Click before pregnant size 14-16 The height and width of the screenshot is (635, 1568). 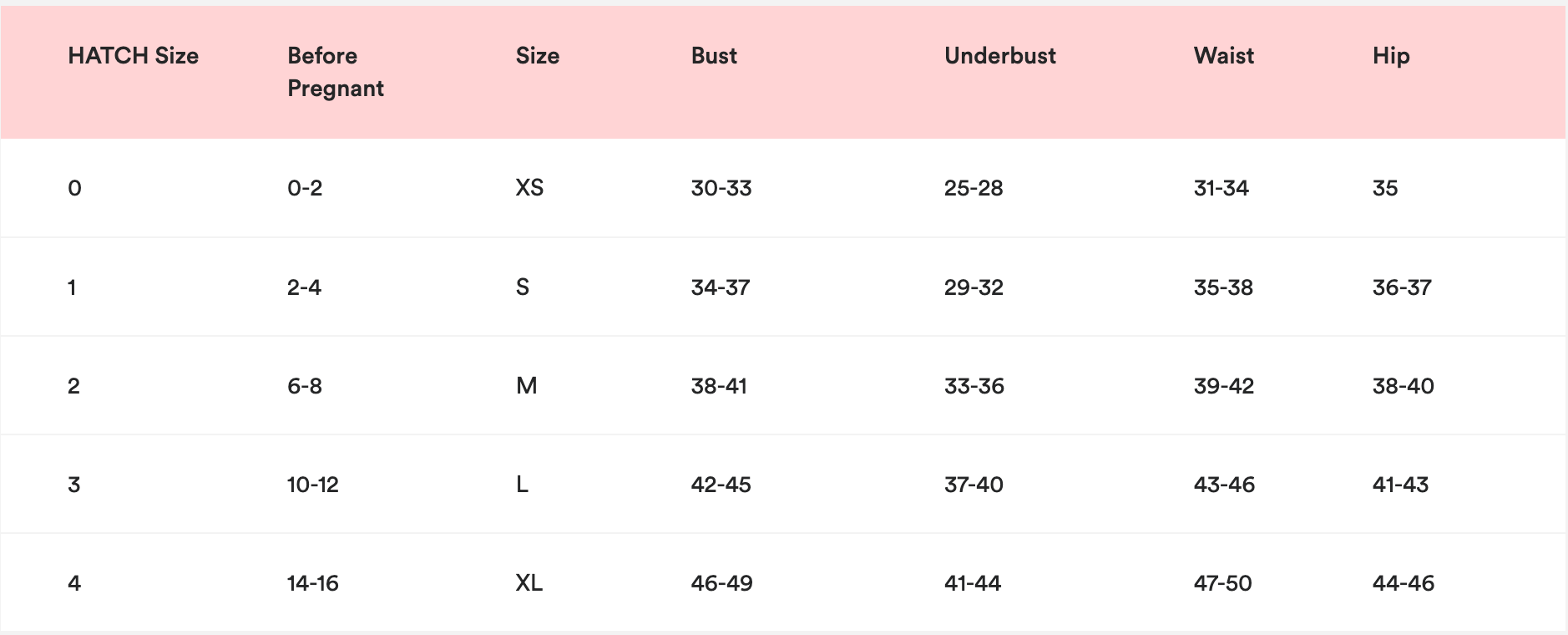[313, 582]
